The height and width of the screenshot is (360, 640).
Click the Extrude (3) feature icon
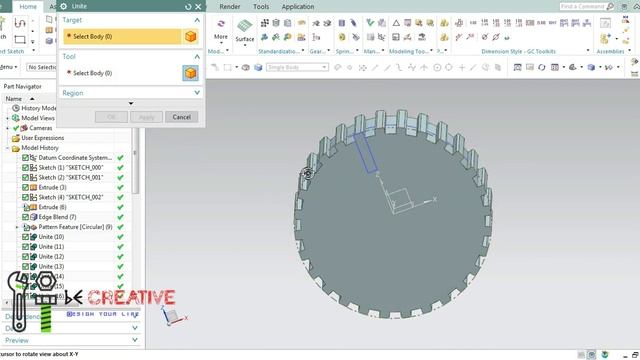click(33, 187)
